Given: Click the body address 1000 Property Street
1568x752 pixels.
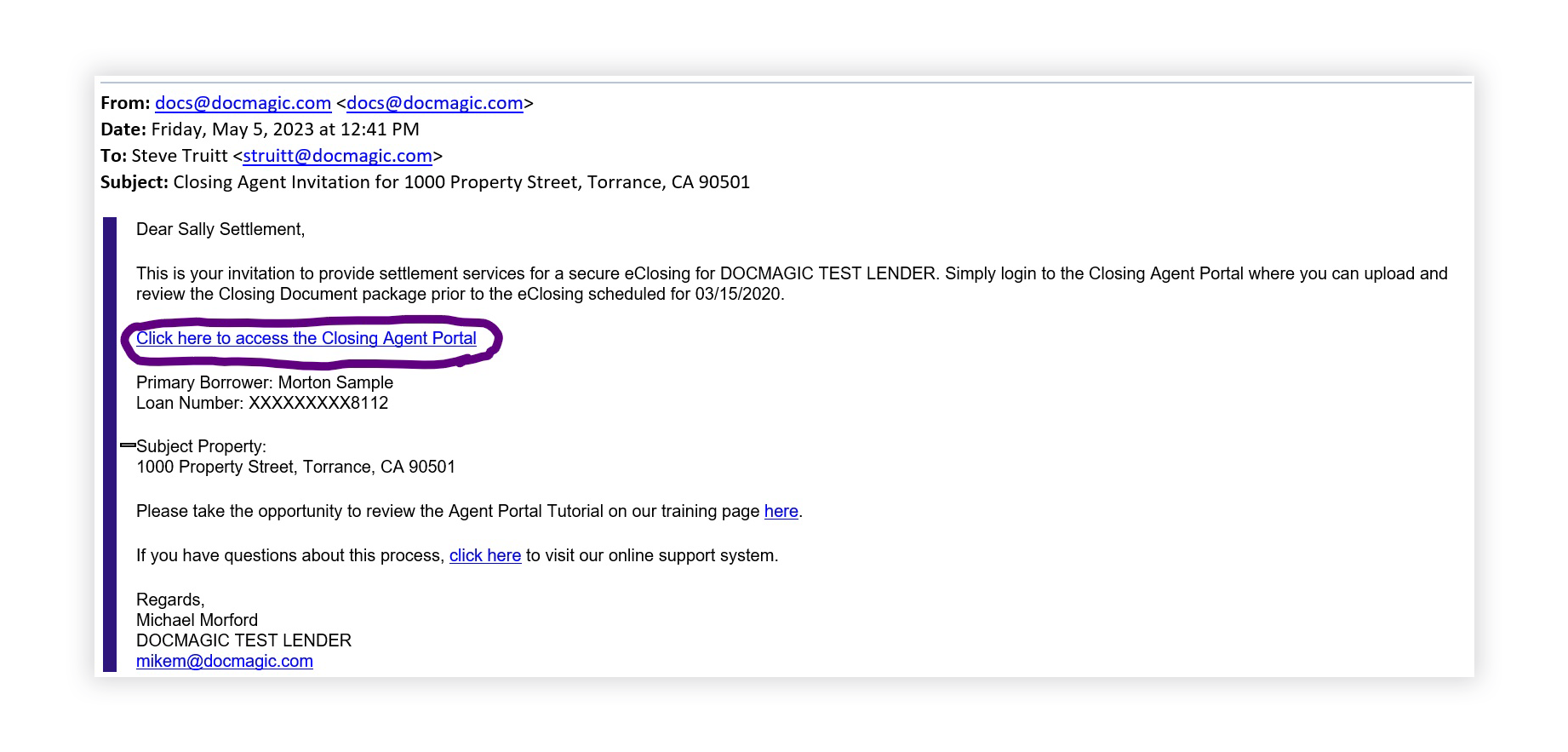Looking at the screenshot, I should (x=295, y=467).
